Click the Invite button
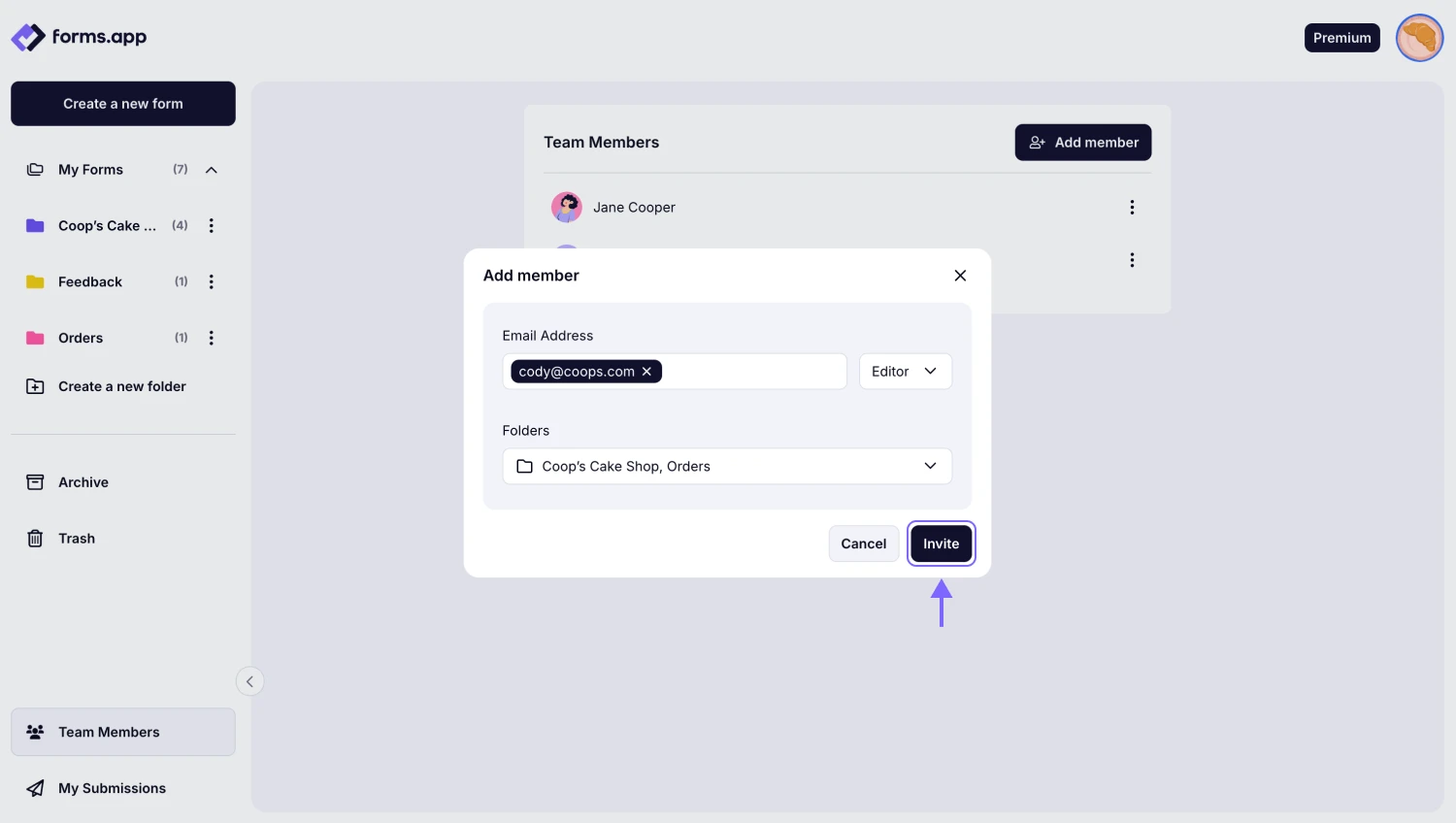 [941, 543]
